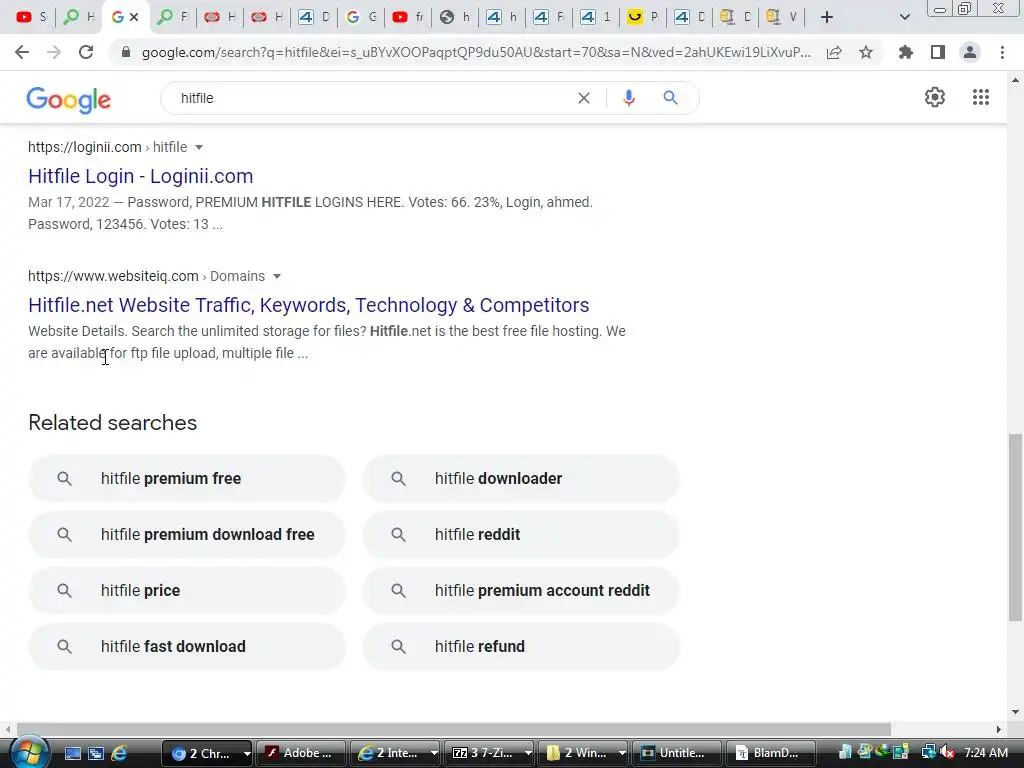The height and width of the screenshot is (768, 1024).
Task: Click the scroll down arrow on scrollbar
Action: pos(1015,712)
